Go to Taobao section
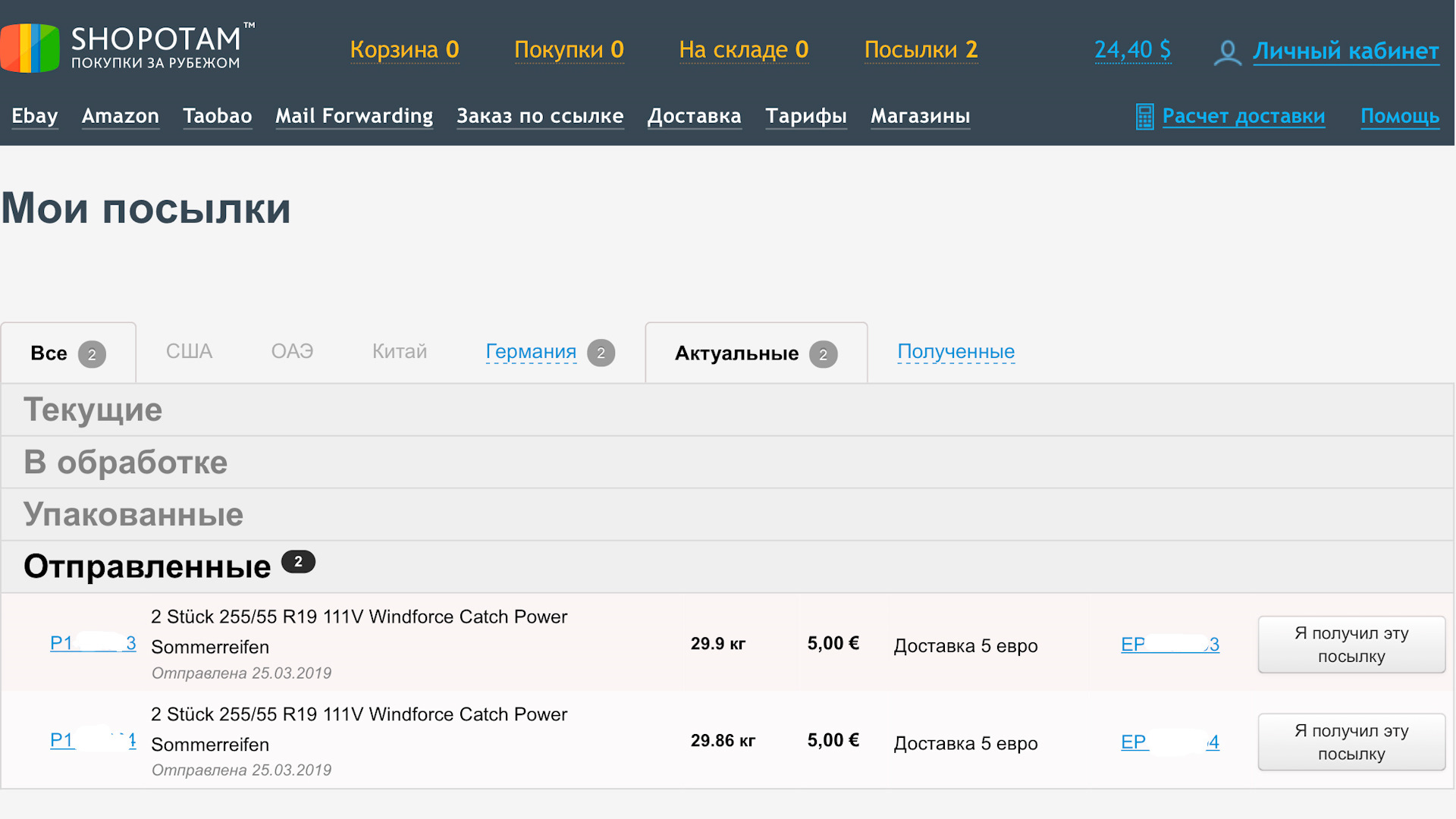 tap(217, 116)
